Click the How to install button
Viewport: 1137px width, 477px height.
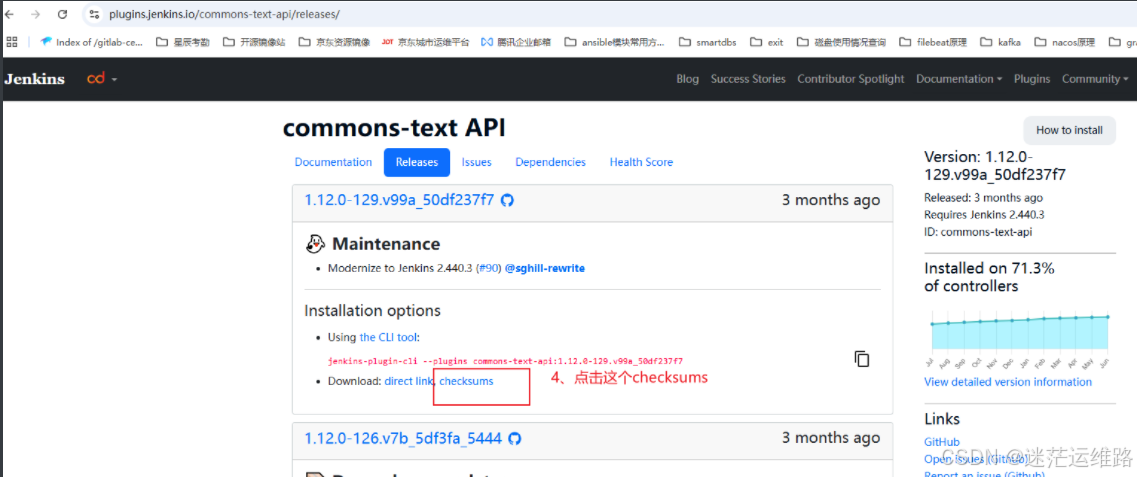pyautogui.click(x=1070, y=130)
